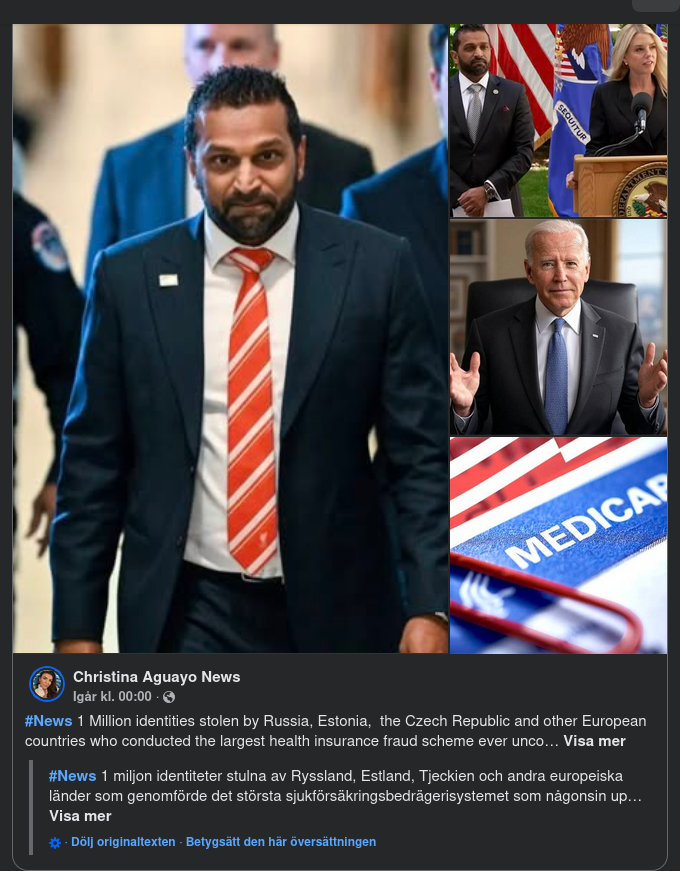Hide original text via Dölj originaltexten
The image size is (680, 871).
click(x=123, y=842)
